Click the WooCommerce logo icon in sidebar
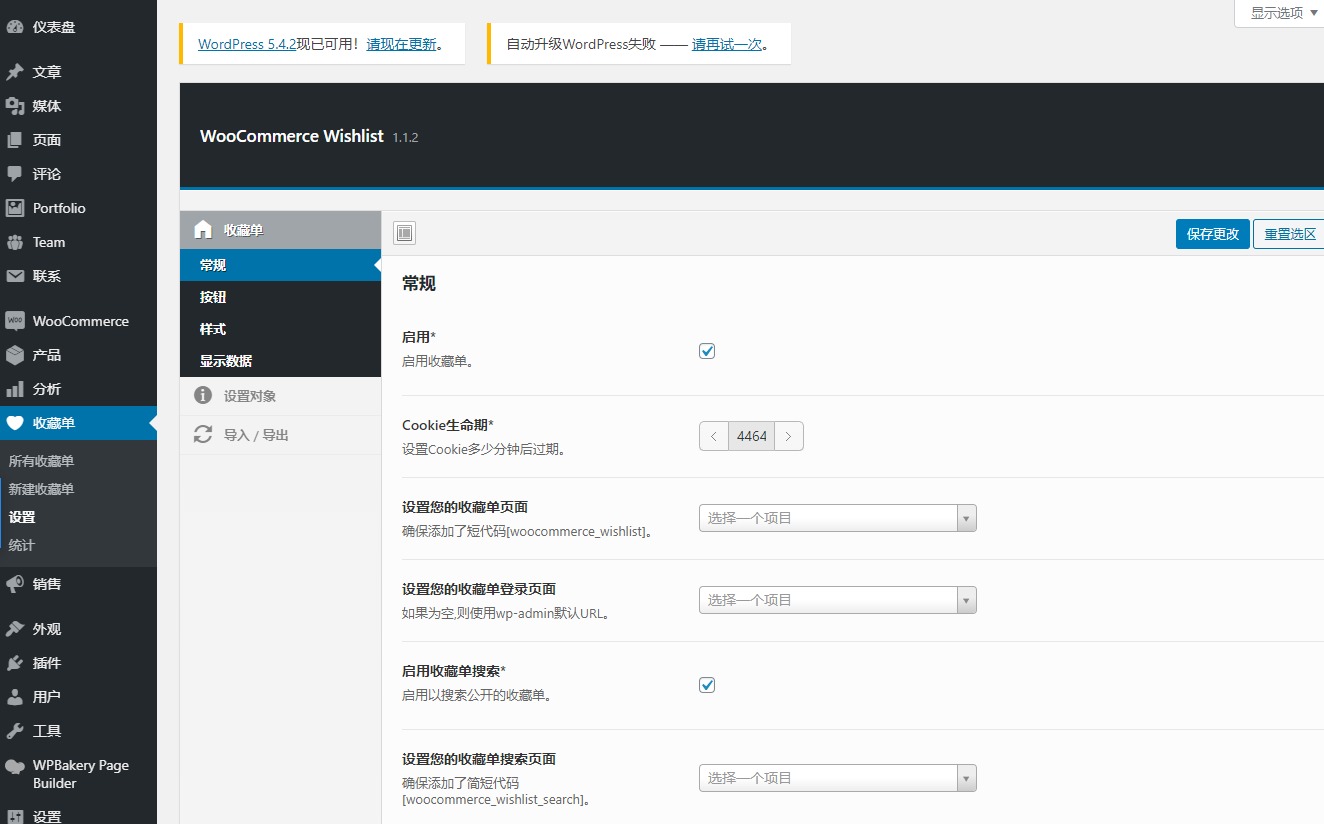This screenshot has height=824, width=1324. tap(15, 321)
